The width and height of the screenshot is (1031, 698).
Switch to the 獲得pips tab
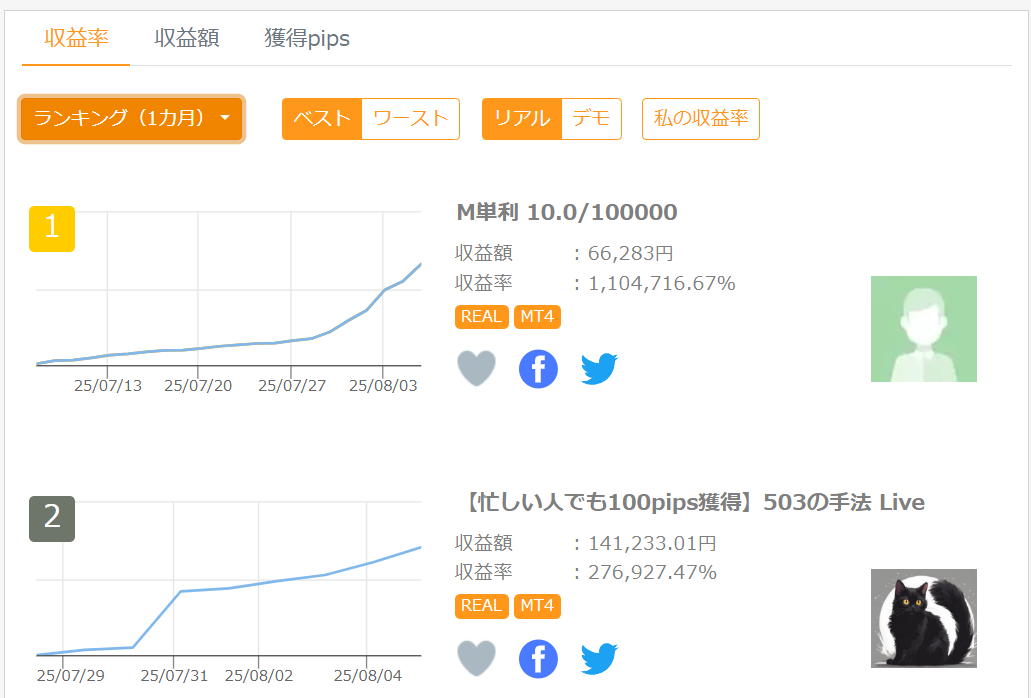[307, 39]
